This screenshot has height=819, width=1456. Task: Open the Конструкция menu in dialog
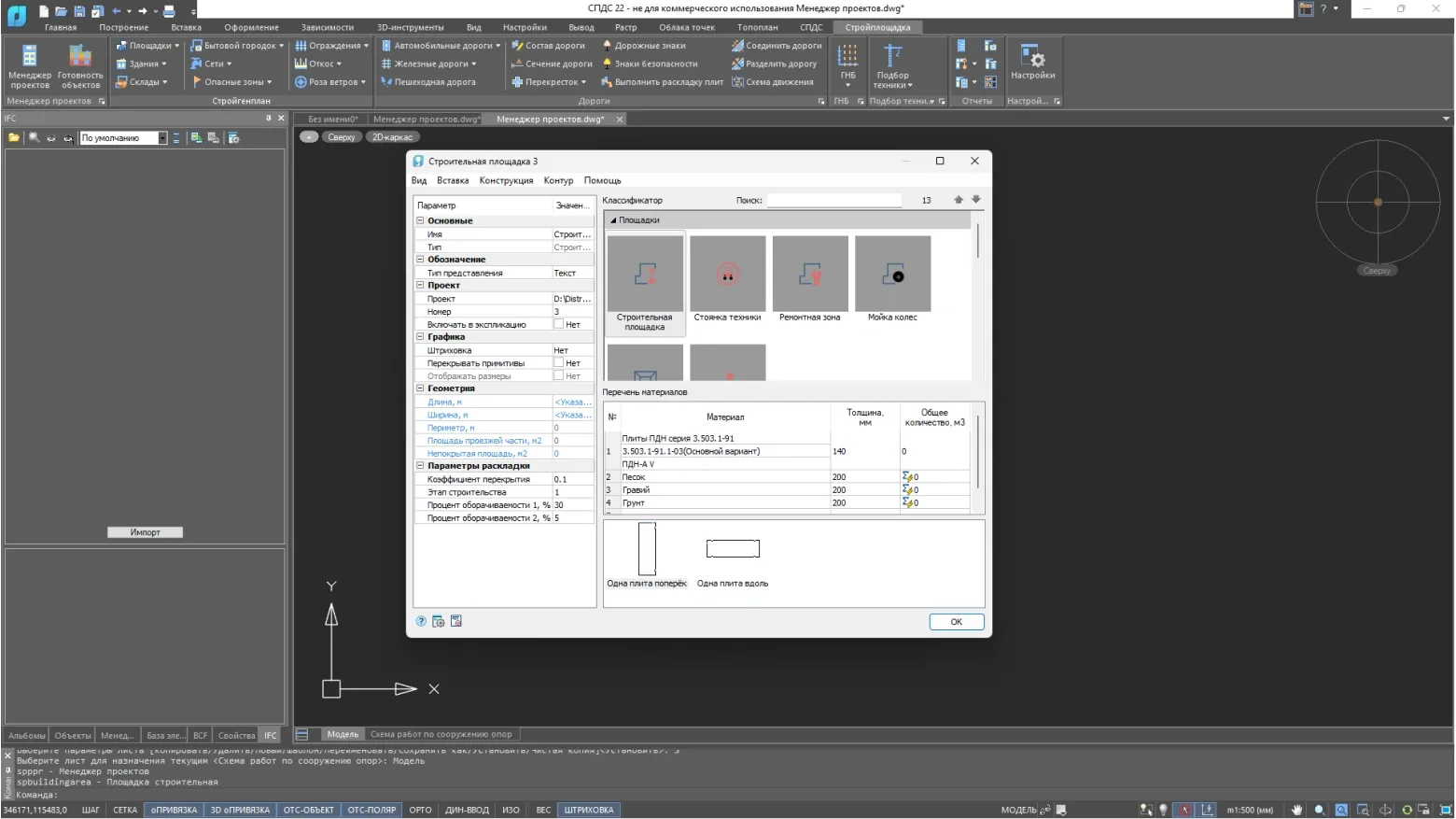pos(506,180)
